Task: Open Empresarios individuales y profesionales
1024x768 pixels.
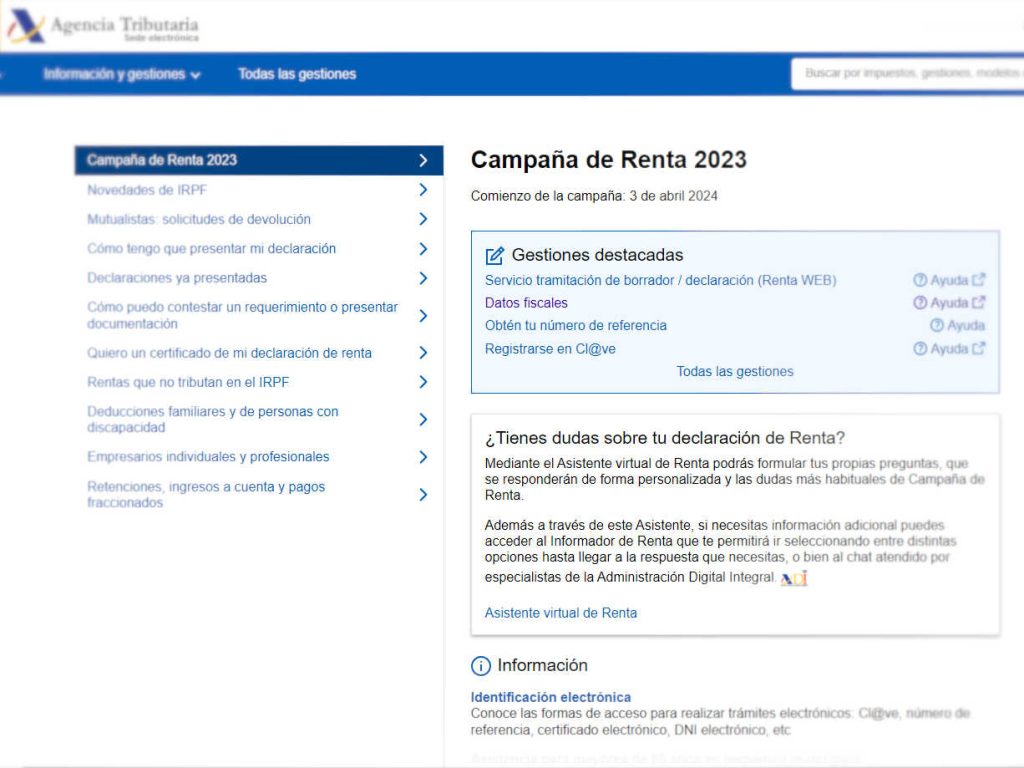Action: click(x=208, y=457)
